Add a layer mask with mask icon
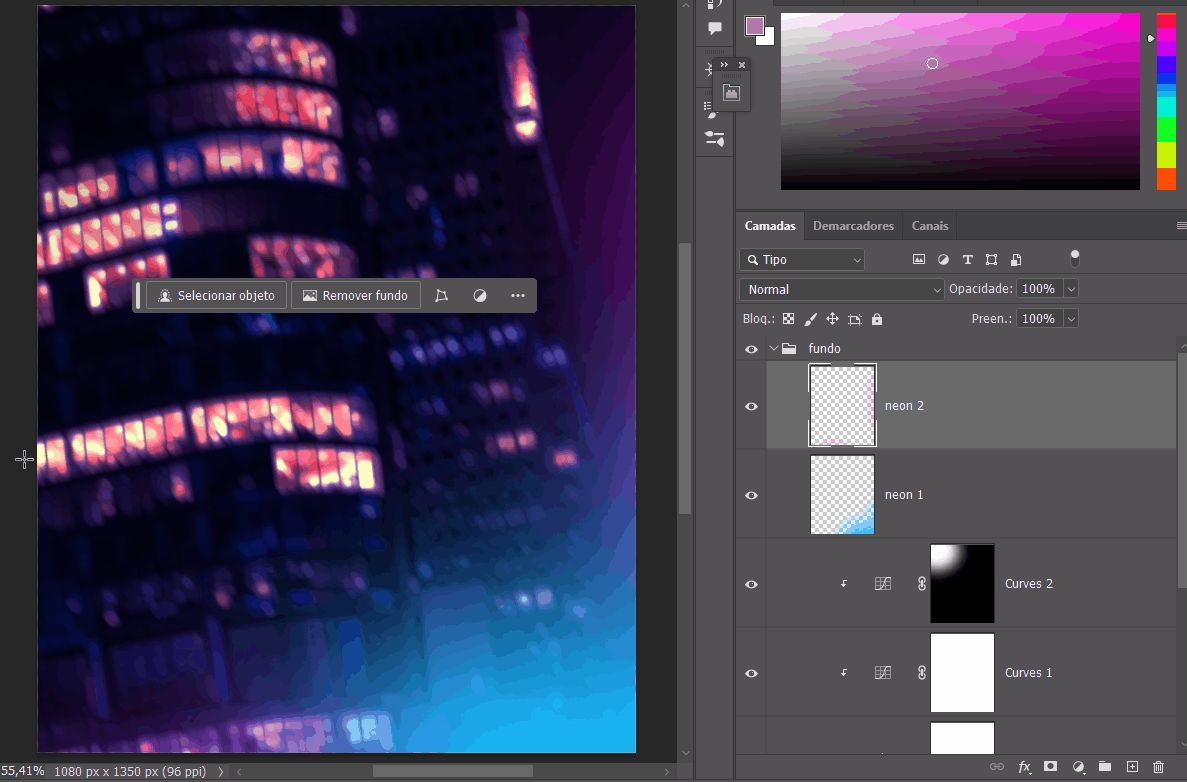 (1050, 767)
